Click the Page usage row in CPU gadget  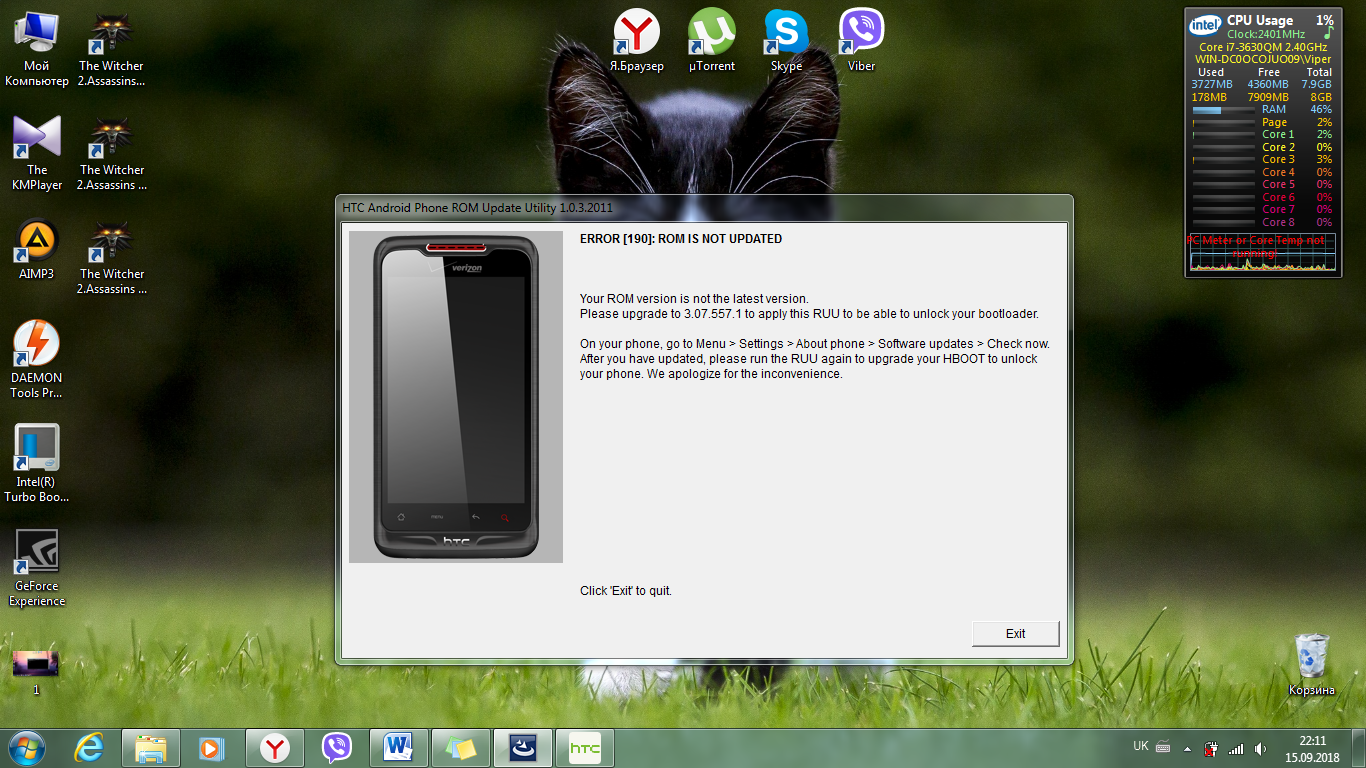tap(1262, 122)
